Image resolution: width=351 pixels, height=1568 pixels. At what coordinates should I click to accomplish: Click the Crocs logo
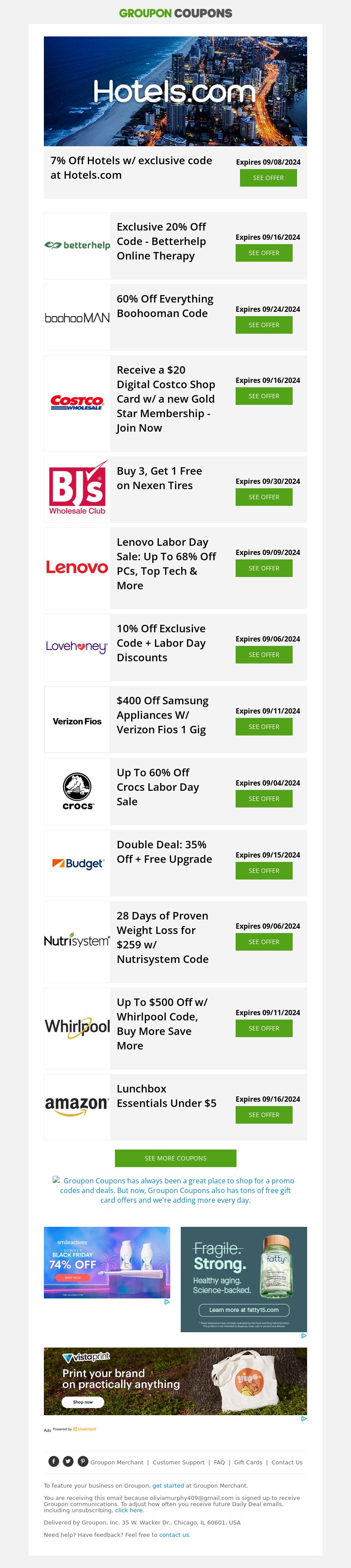77,791
